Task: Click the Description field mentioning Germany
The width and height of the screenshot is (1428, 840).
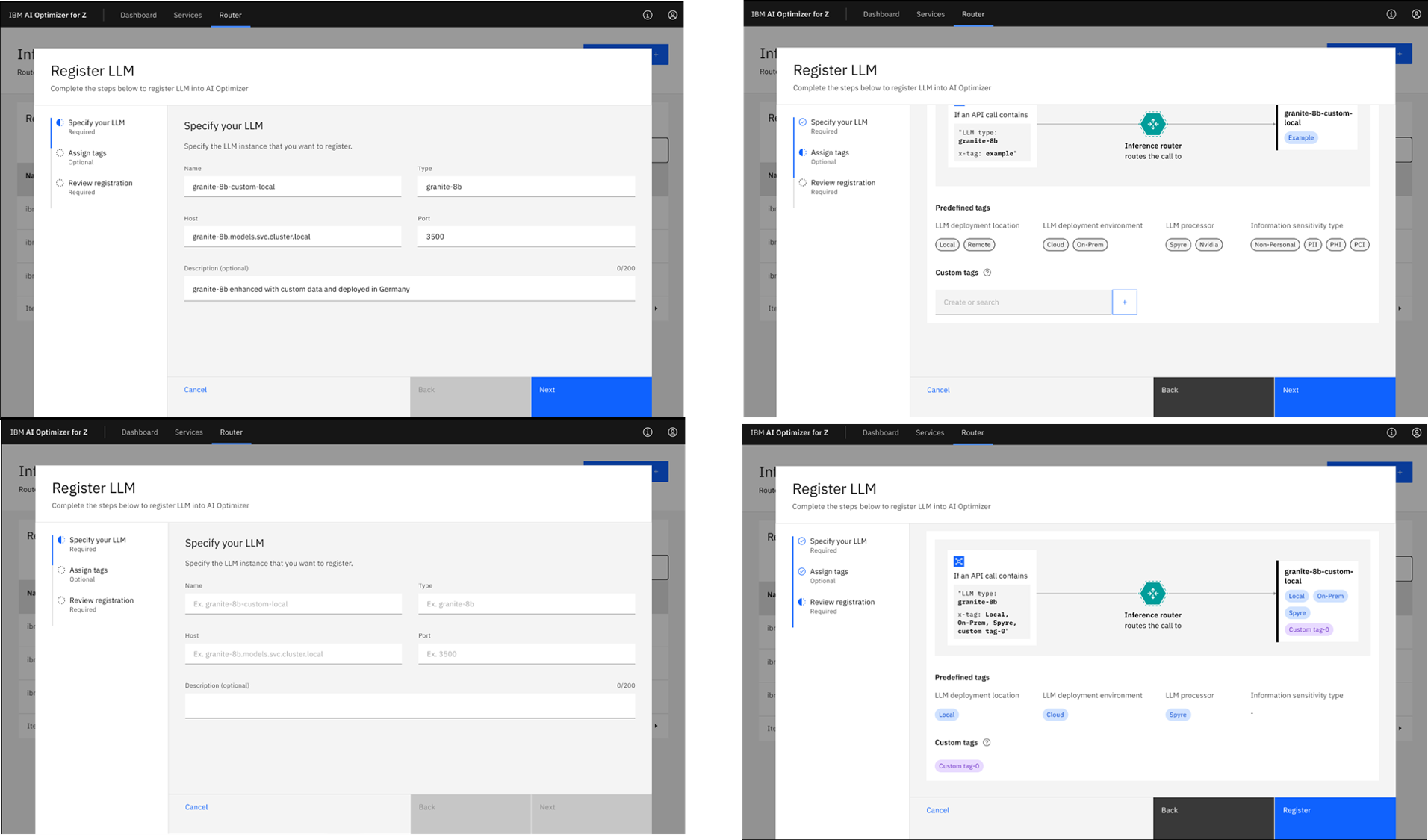Action: click(410, 289)
